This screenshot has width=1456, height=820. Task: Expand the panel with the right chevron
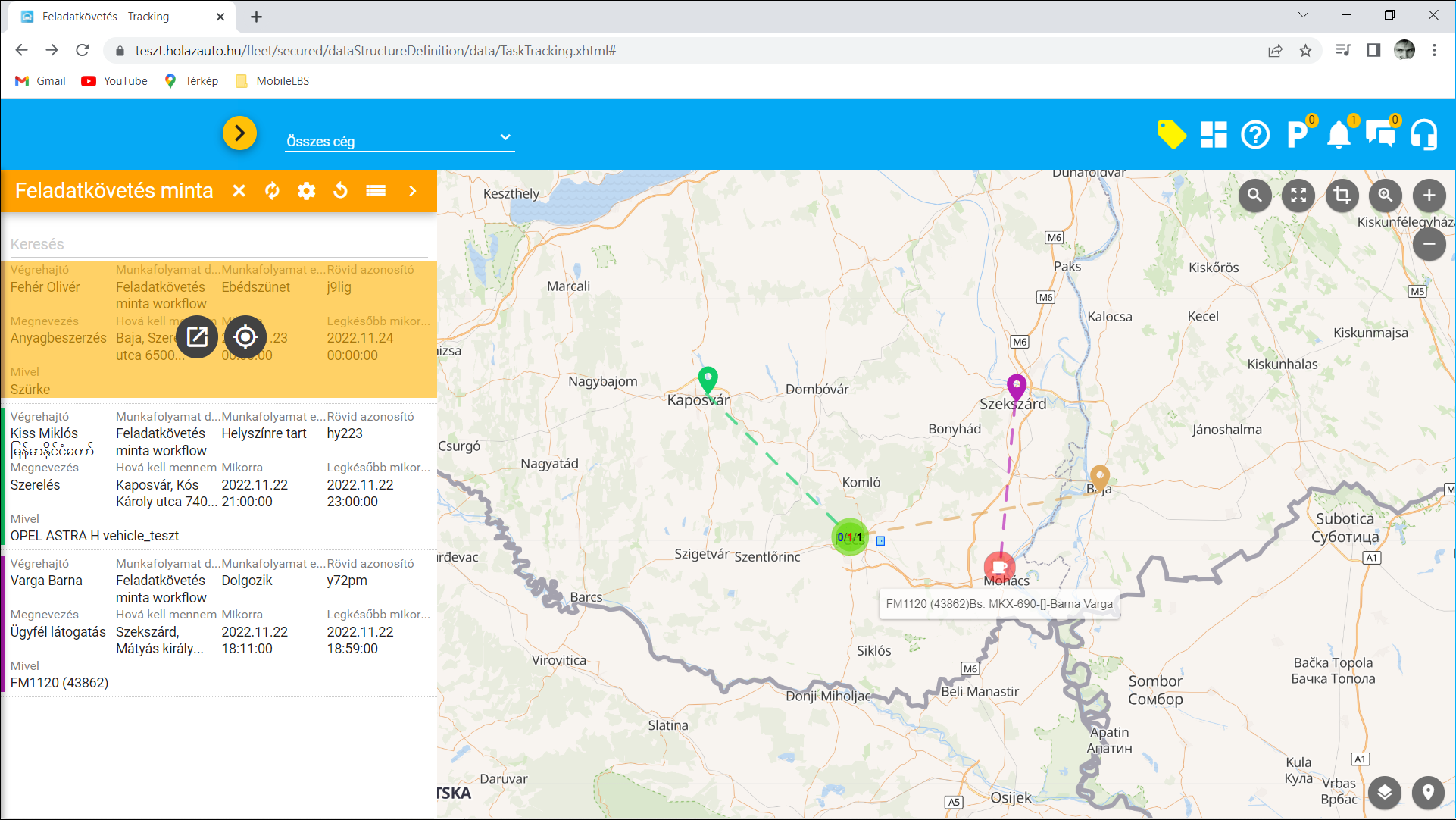413,191
